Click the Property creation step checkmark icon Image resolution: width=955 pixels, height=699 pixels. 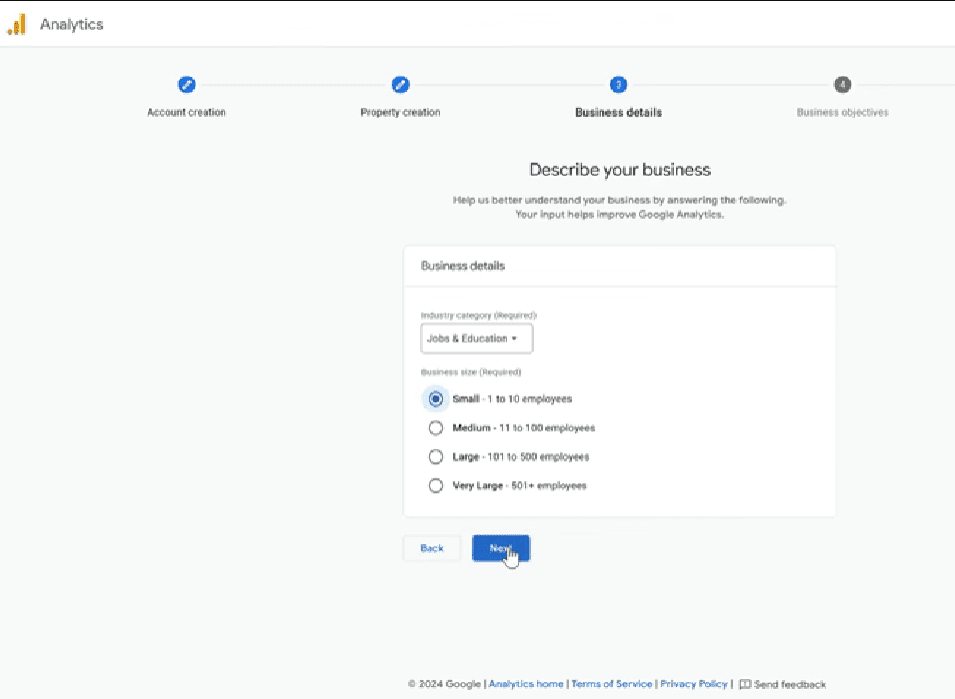pos(401,85)
